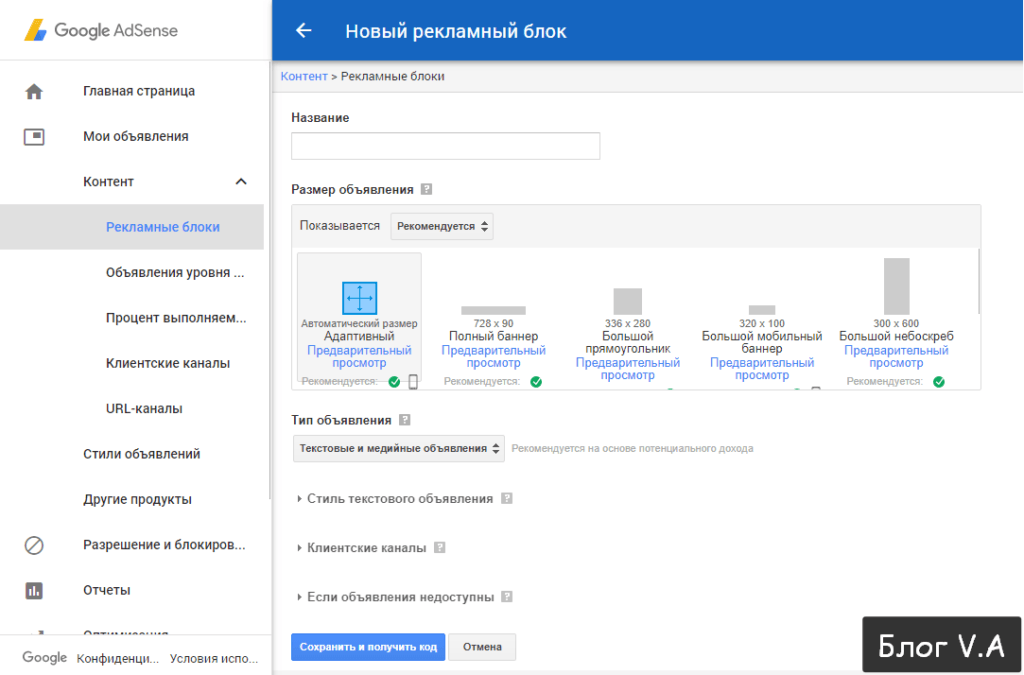Open the Рекомендуется size filter dropdown
The height and width of the screenshot is (675, 1024).
[x=442, y=227]
